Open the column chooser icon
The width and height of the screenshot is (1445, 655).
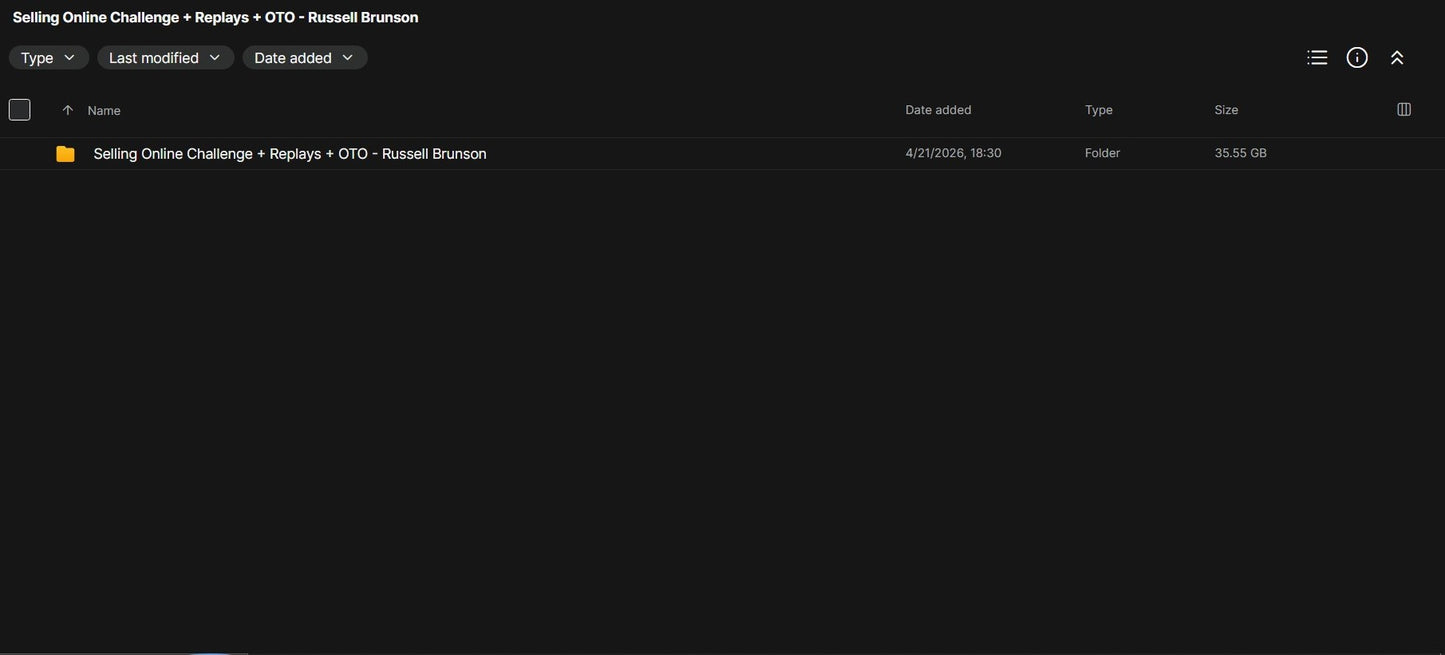point(1404,110)
